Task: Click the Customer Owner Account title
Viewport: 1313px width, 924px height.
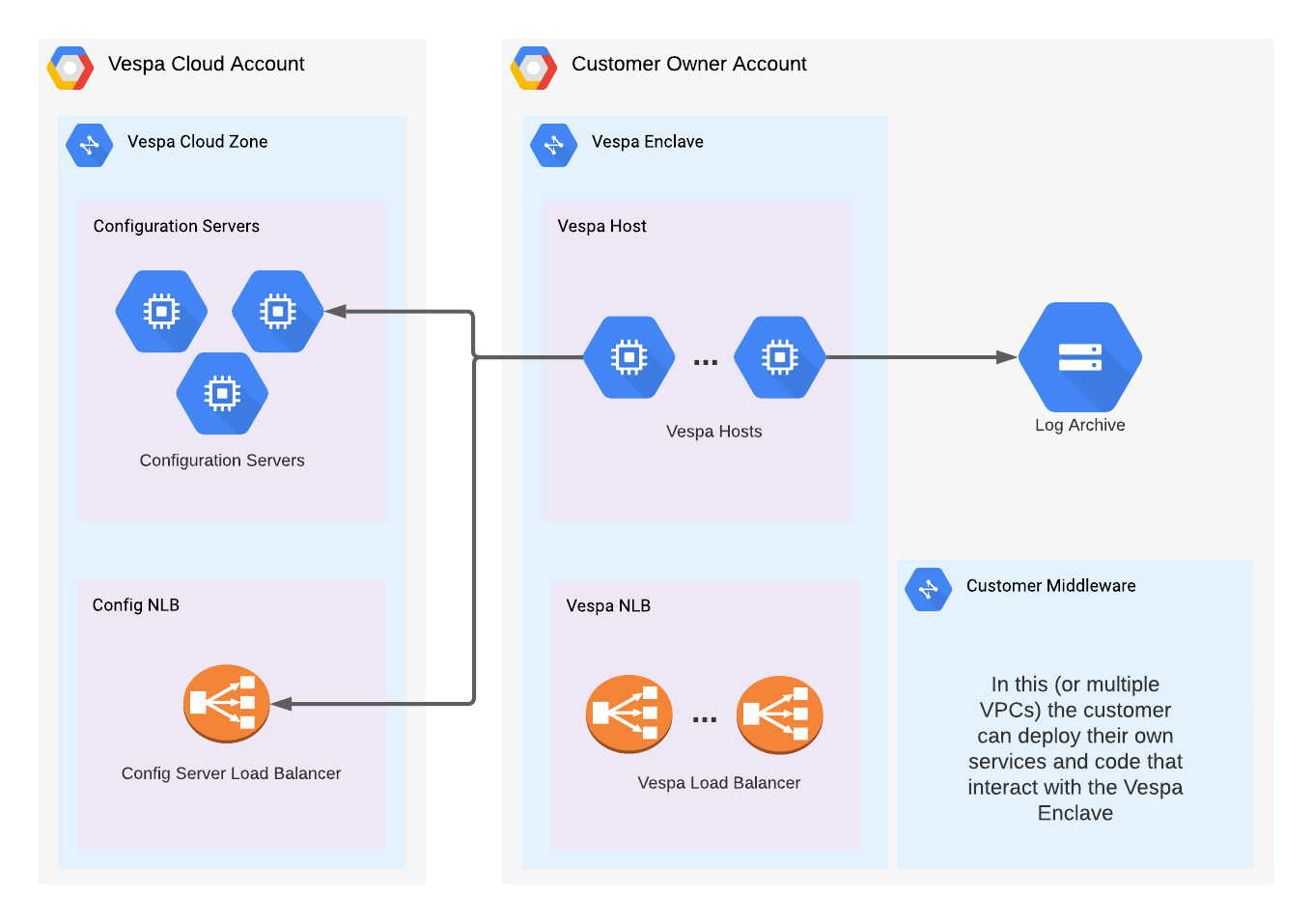Action: click(689, 64)
